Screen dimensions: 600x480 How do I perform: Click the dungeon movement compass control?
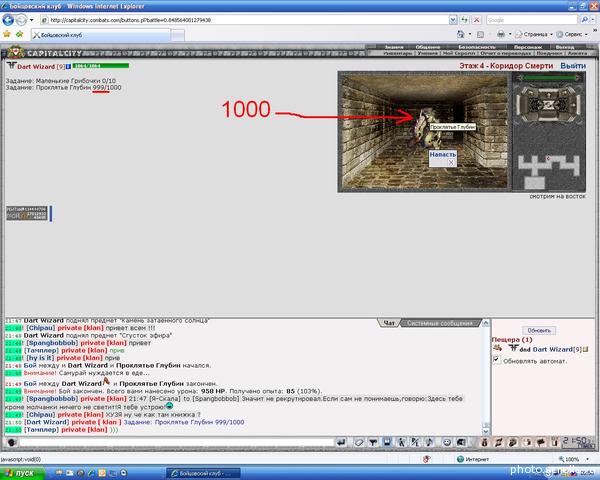coord(548,103)
